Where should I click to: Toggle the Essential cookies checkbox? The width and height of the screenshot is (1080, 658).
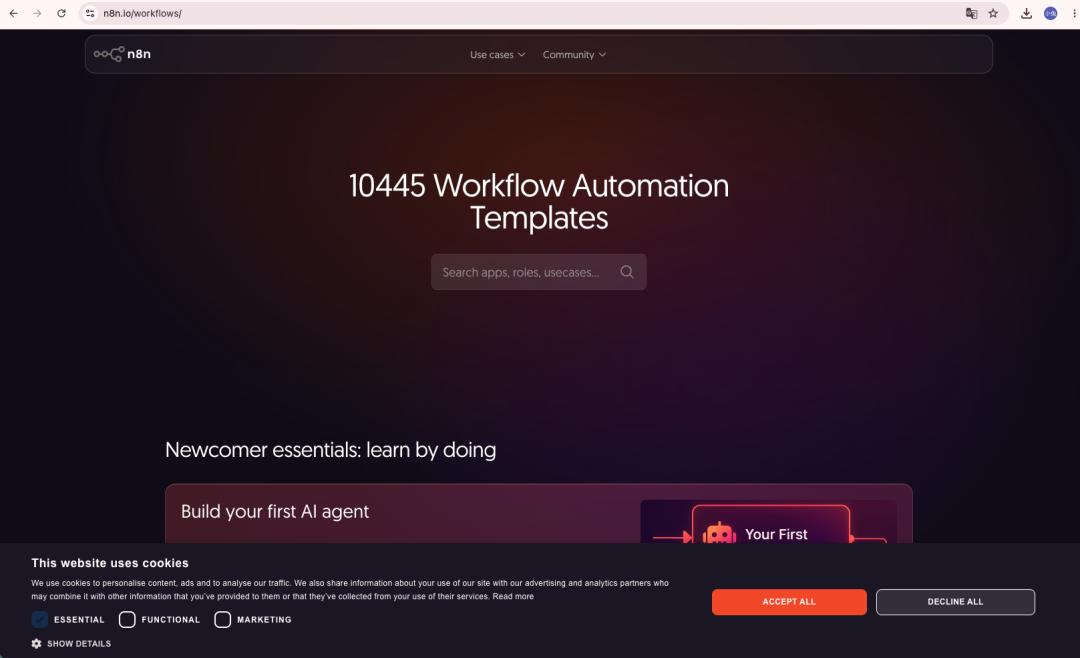pos(40,619)
